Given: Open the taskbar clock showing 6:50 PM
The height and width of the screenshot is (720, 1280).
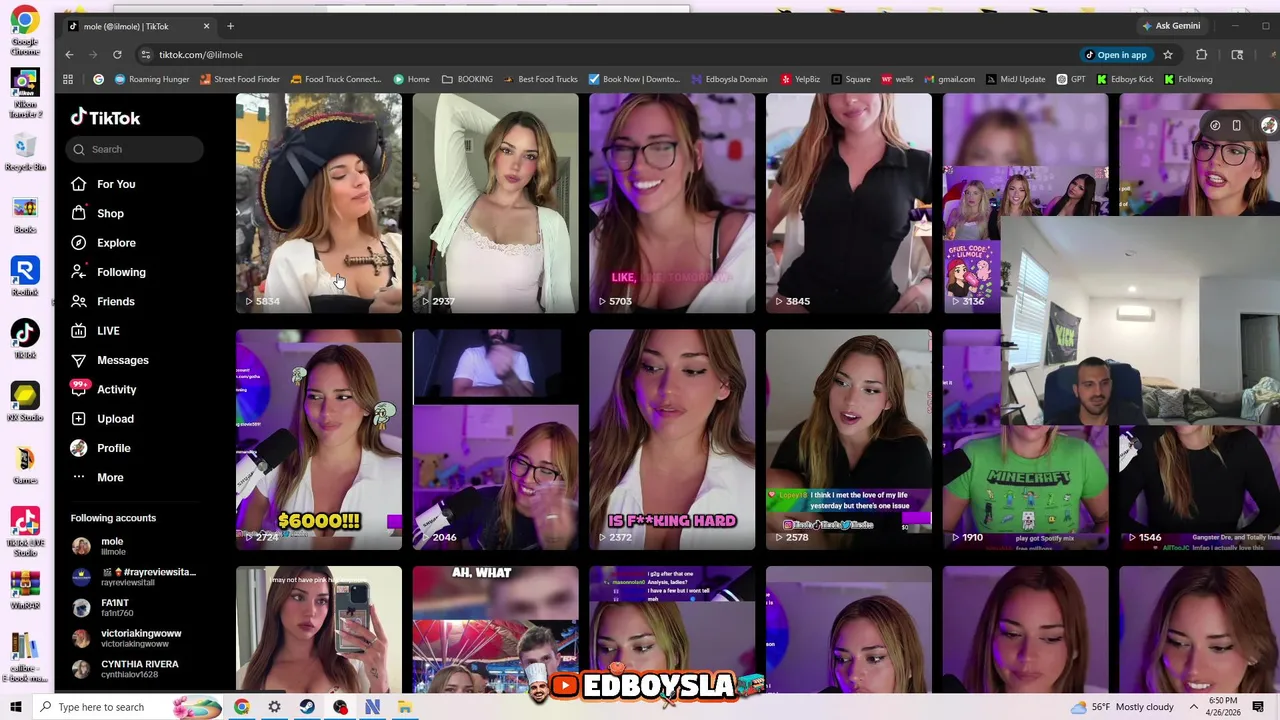Looking at the screenshot, I should pyautogui.click(x=1224, y=707).
